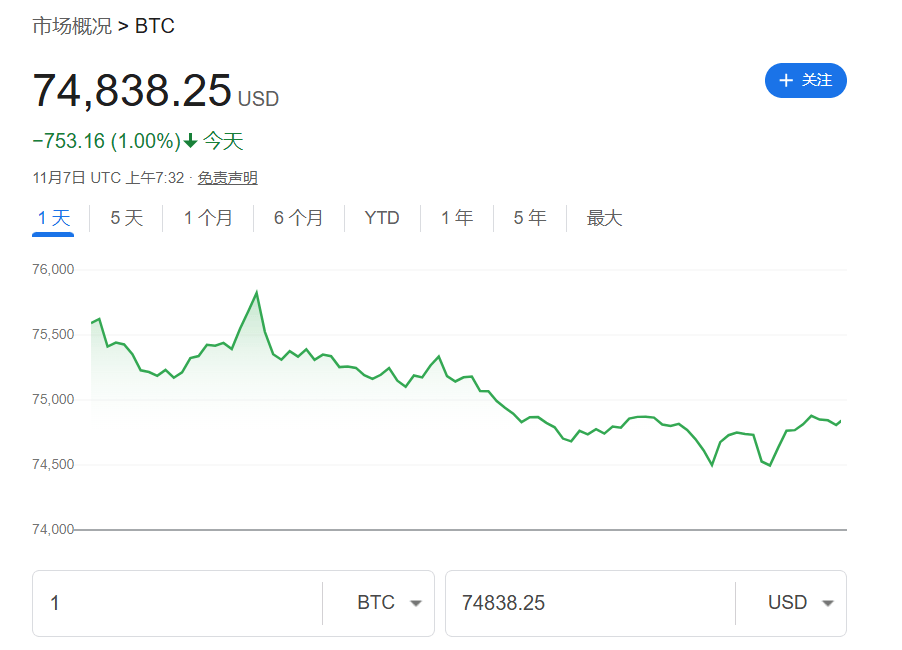
Task: Click the BTC amount input field
Action: [180, 603]
